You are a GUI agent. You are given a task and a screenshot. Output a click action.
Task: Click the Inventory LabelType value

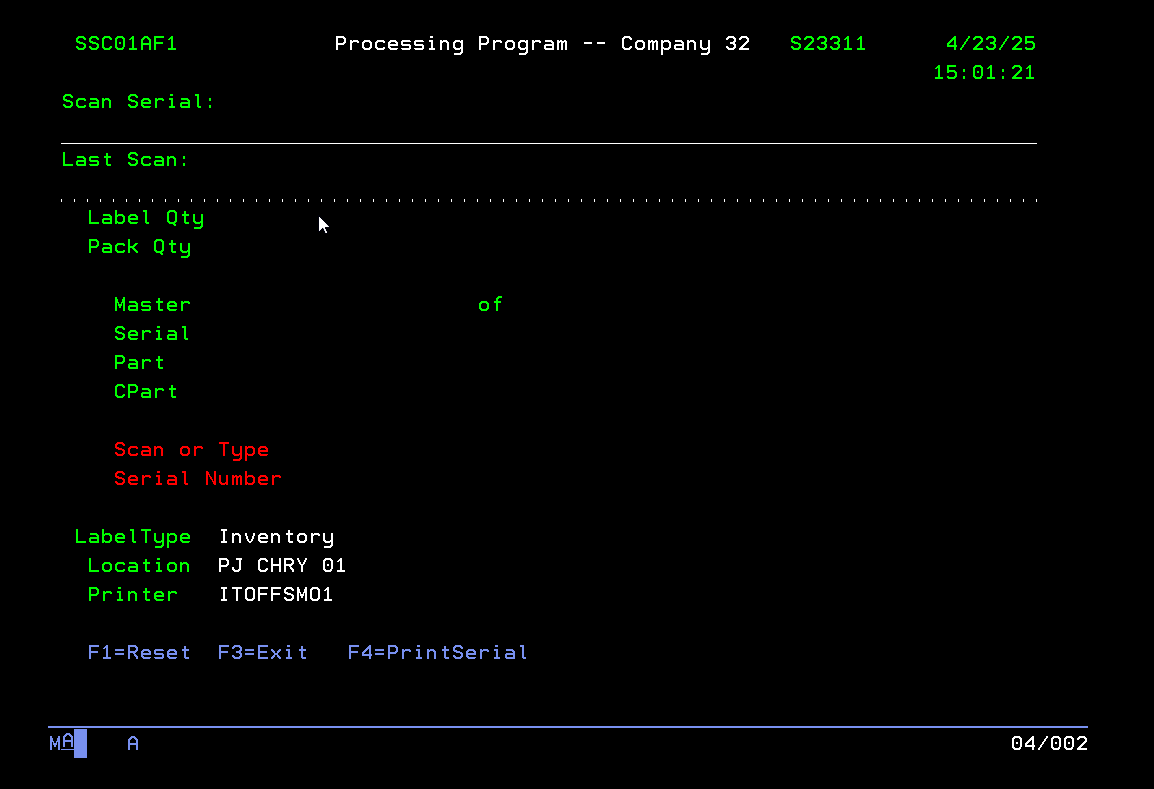tap(276, 537)
